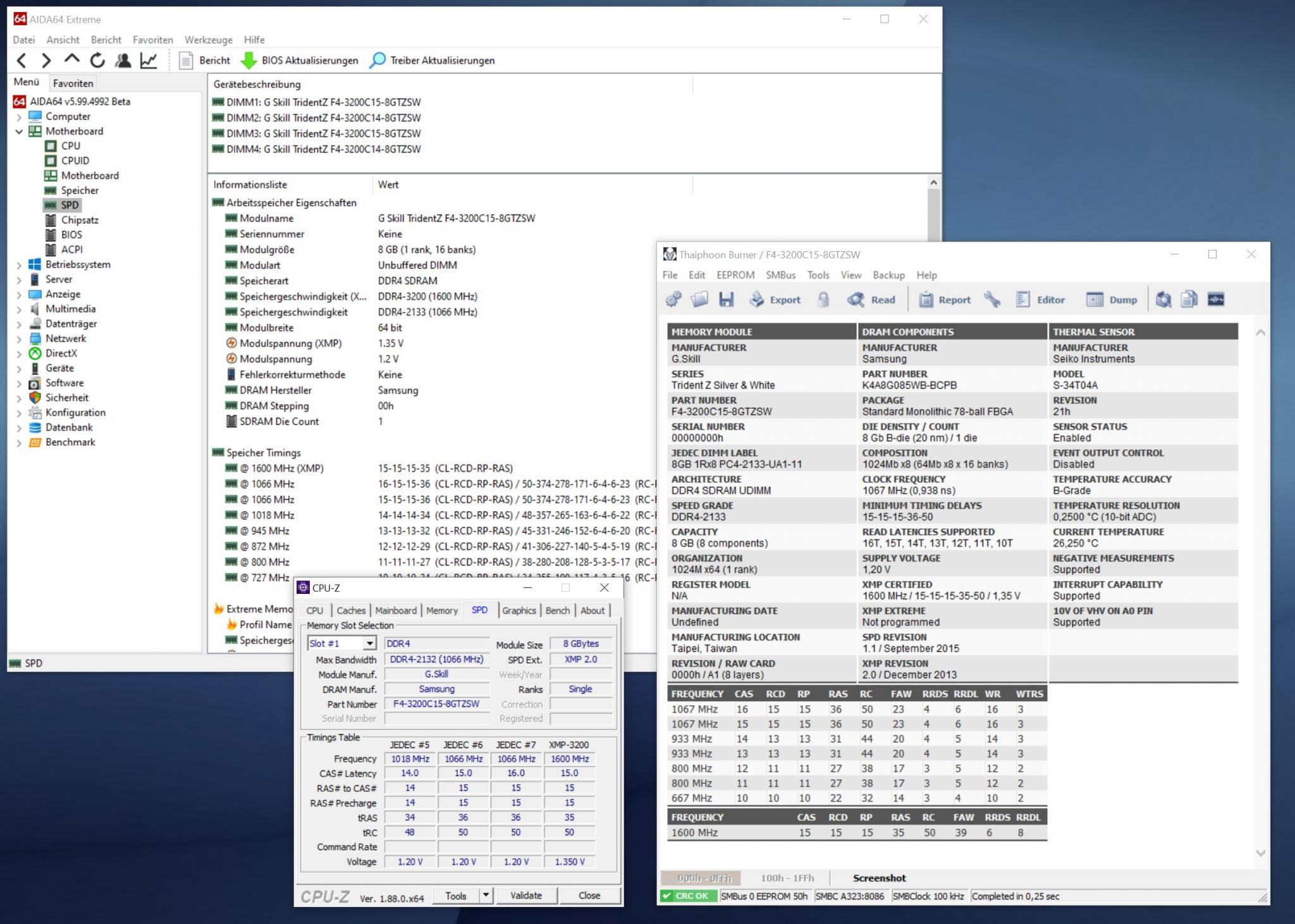Select BIOS in the AIDA64 tree
The height and width of the screenshot is (924, 1295).
click(71, 235)
